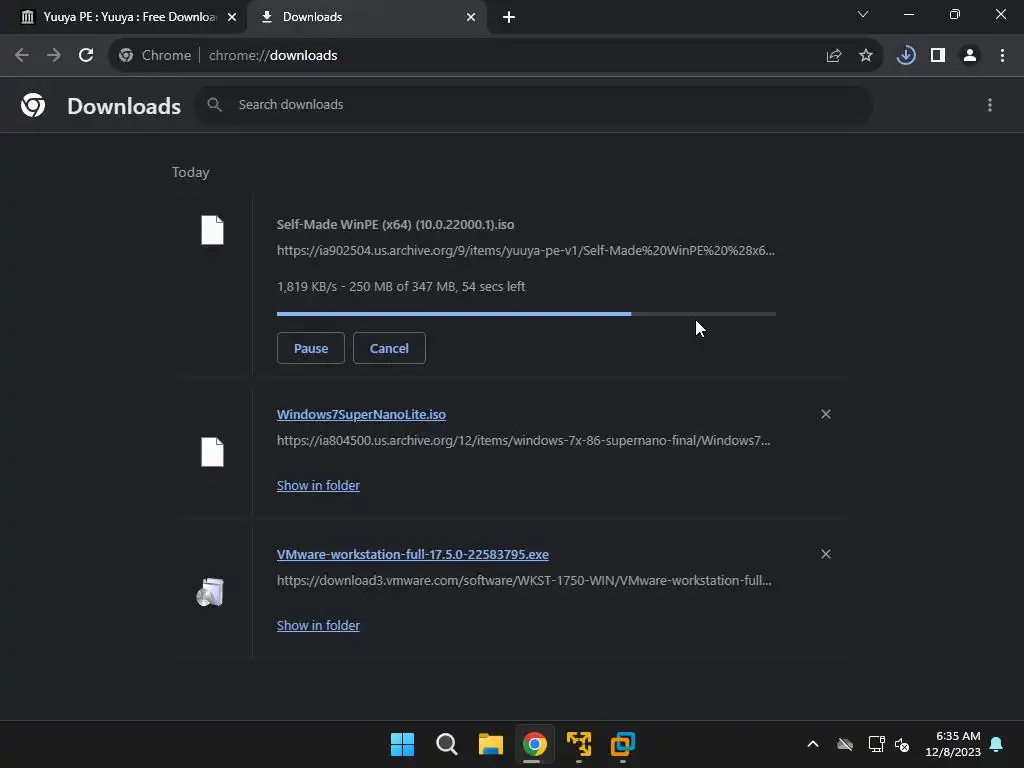Toggle the Chrome side panel

(938, 56)
